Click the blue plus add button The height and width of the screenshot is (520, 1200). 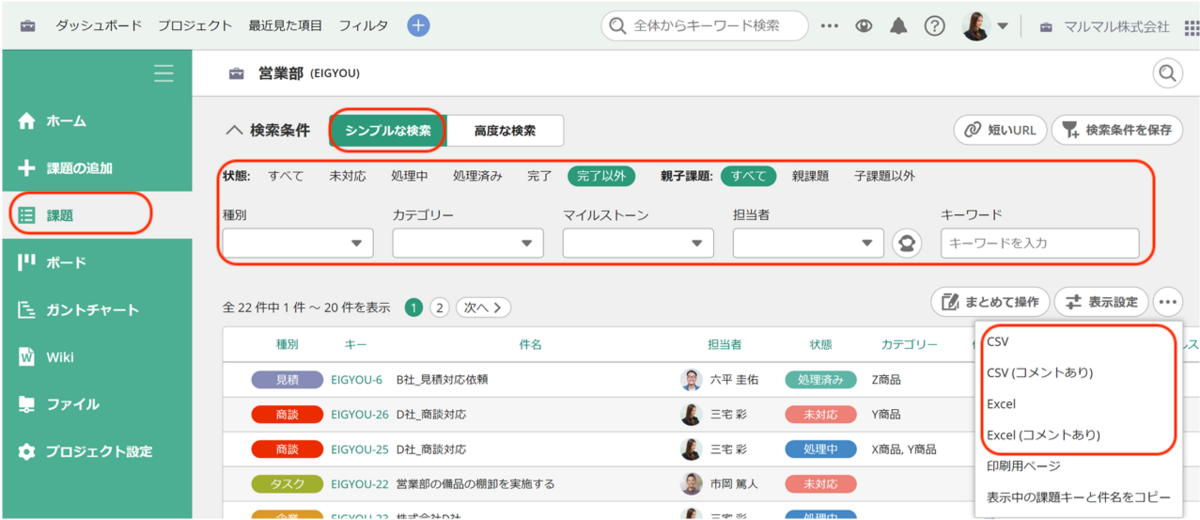(419, 26)
